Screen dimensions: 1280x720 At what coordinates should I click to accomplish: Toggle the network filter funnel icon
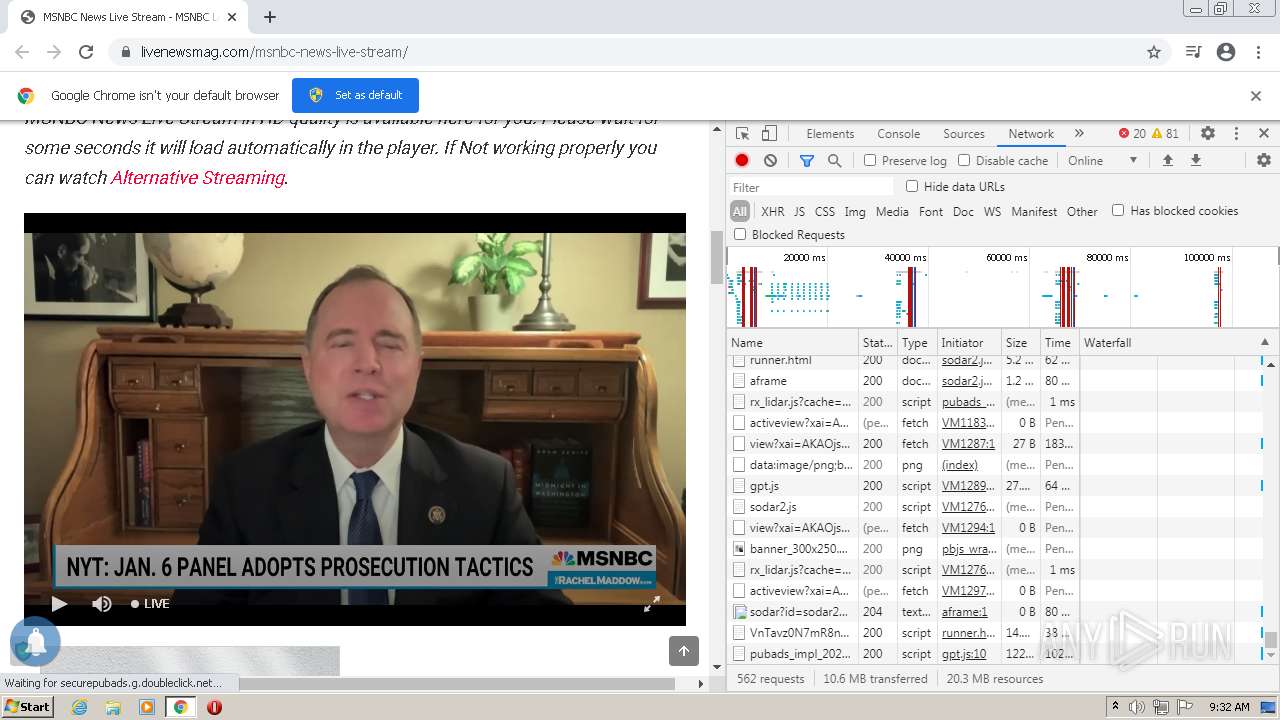click(807, 160)
